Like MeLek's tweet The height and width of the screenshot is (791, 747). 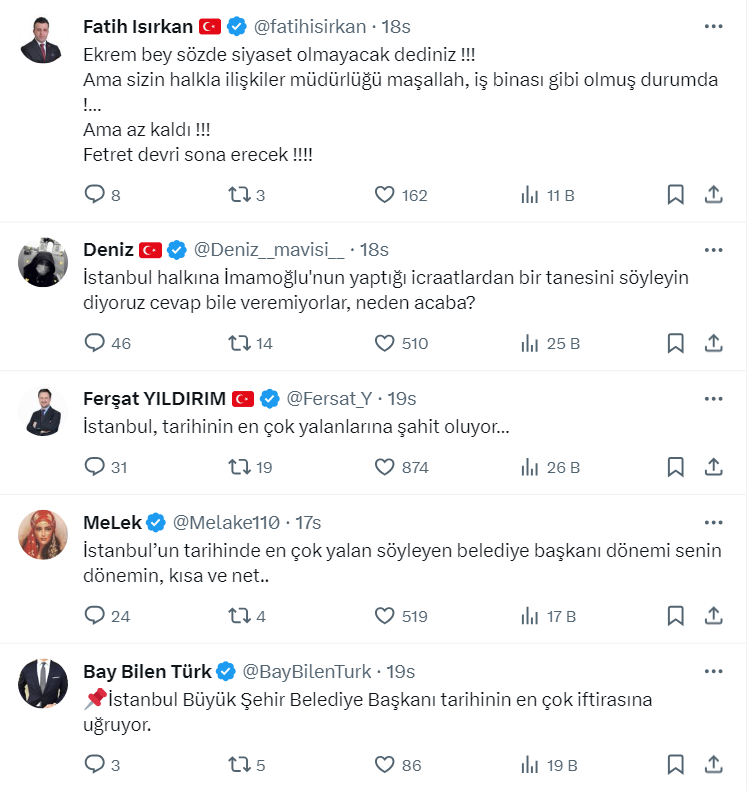[x=385, y=615]
